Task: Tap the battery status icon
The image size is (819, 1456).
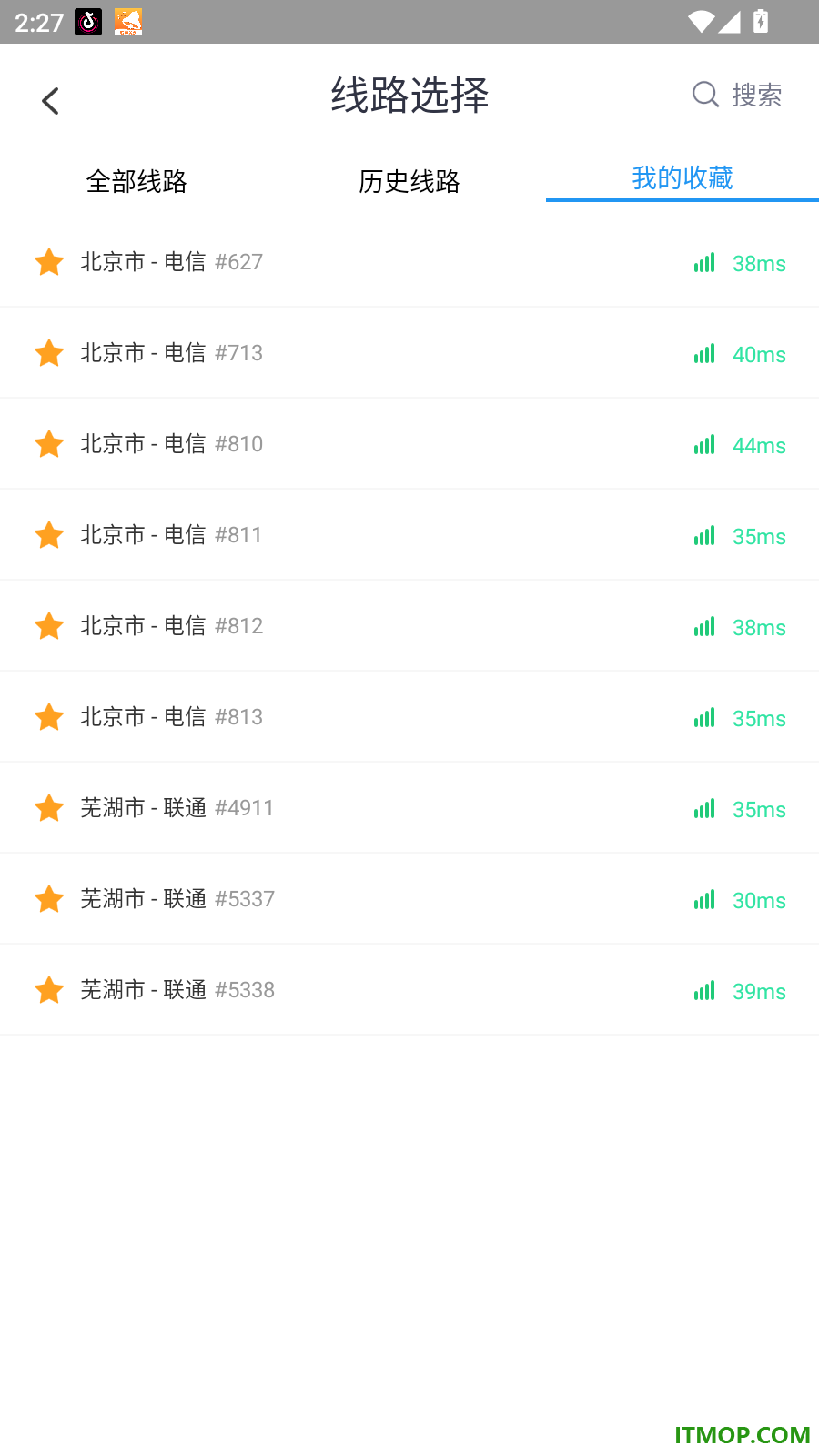Action: tap(761, 22)
